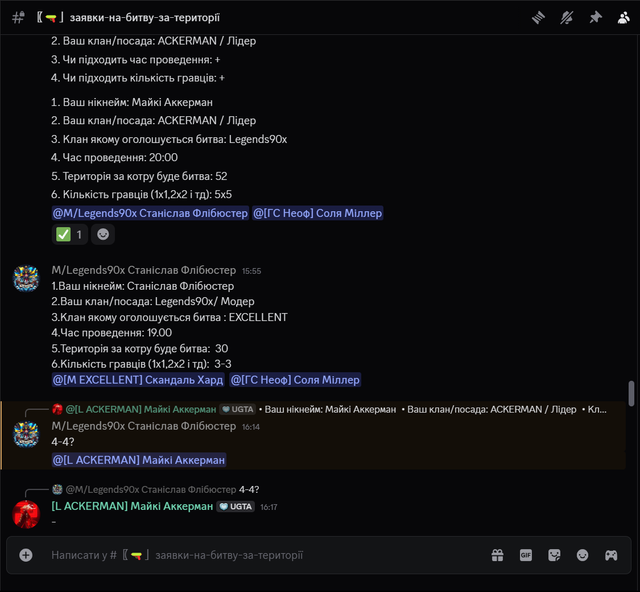Click UGTA tag in reply preview line
The image size is (640, 592).
click(x=237, y=409)
